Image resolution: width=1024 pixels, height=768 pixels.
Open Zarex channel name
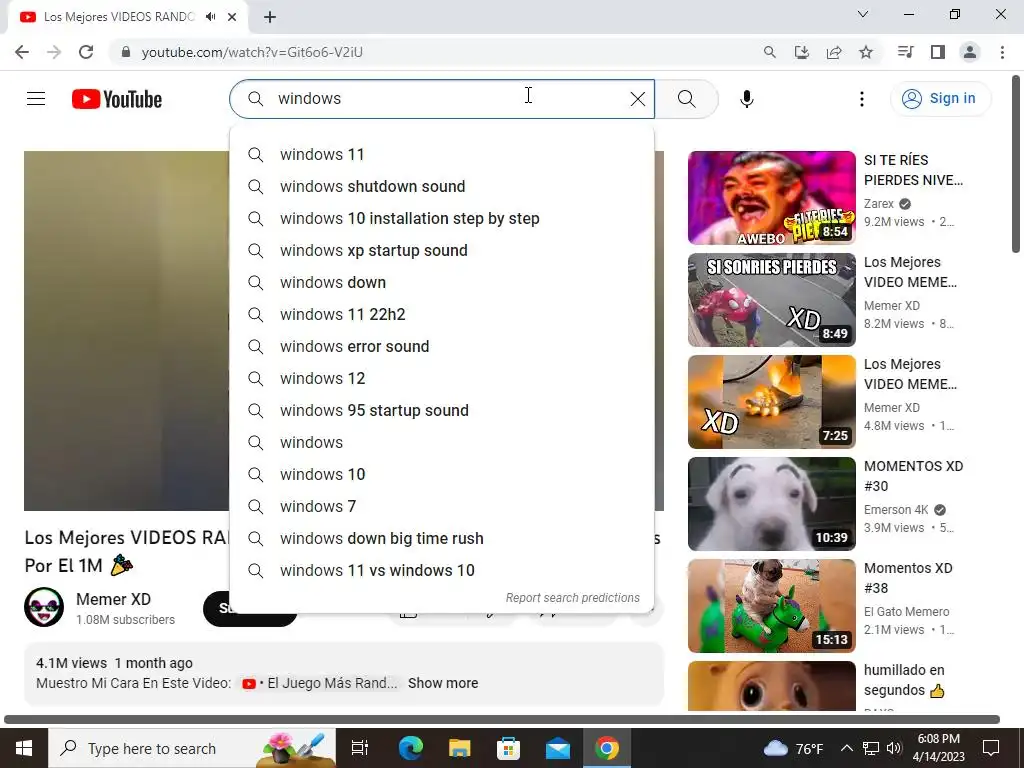point(878,204)
